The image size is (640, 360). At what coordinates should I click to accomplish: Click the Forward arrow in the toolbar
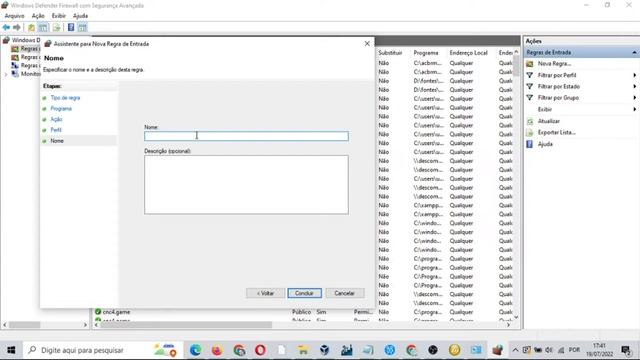coord(17,27)
